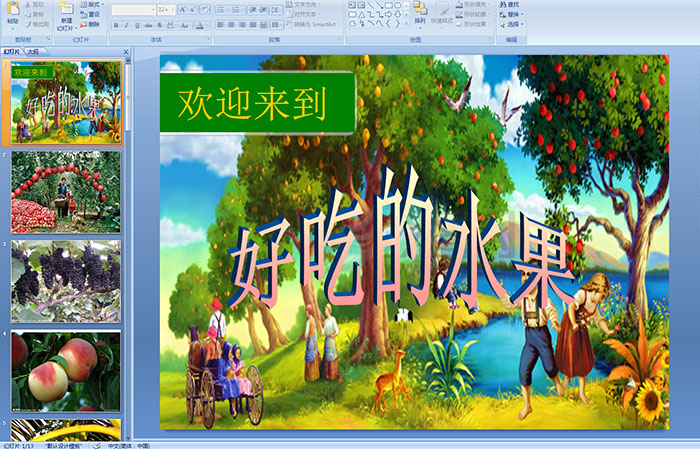700x449 pixels.
Task: Toggle bold formatting
Action: point(115,25)
